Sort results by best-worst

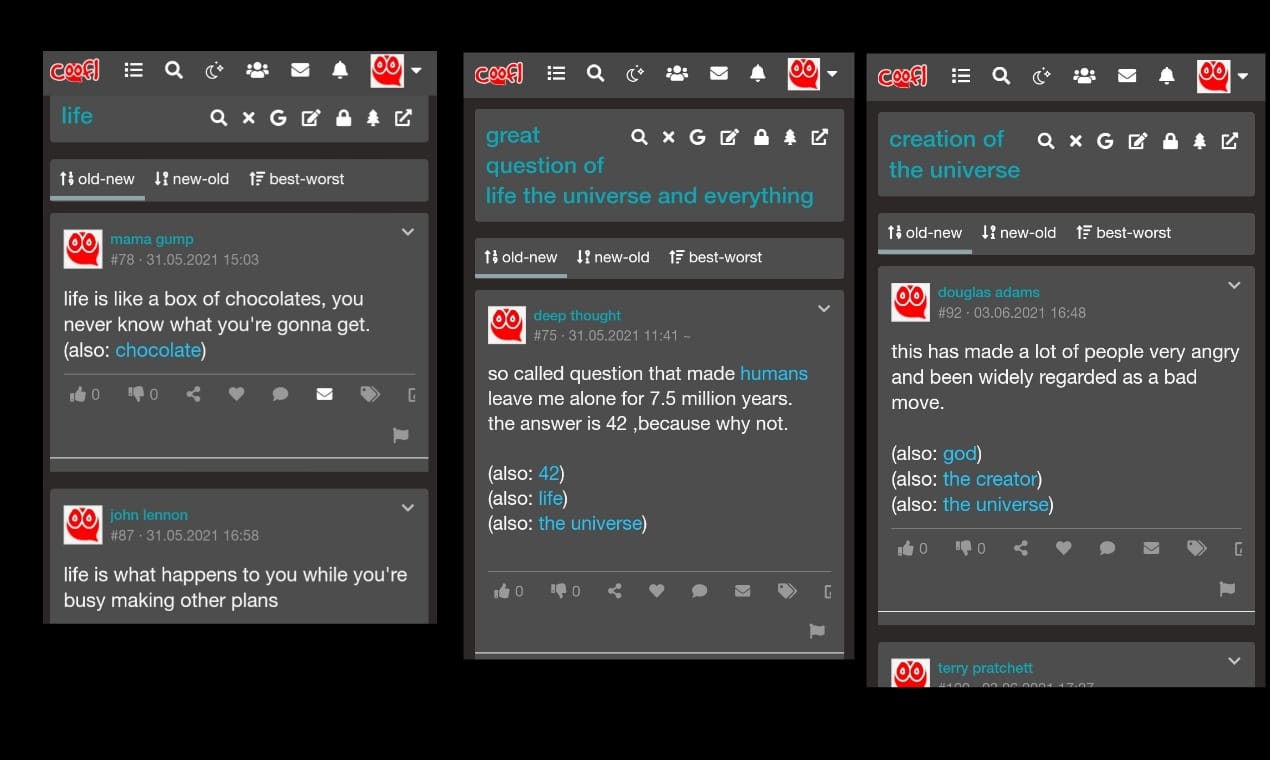pyautogui.click(x=297, y=179)
